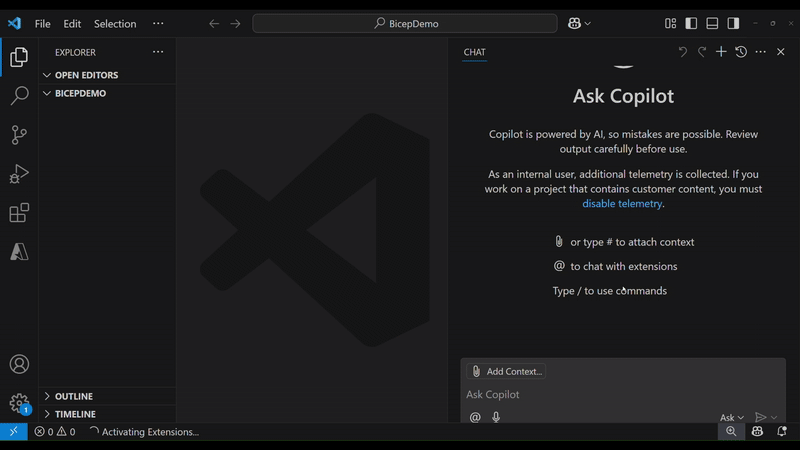800x450 pixels.
Task: Open the File menu
Action: pos(42,23)
